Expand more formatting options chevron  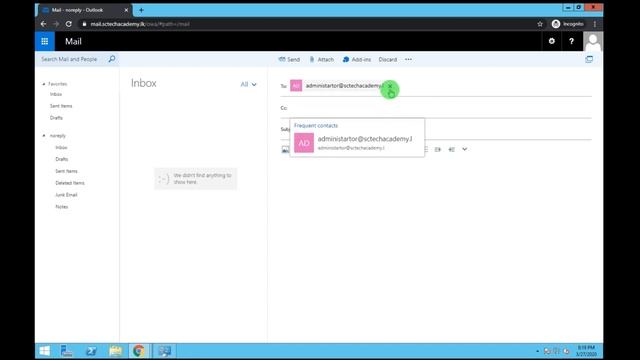[464, 149]
